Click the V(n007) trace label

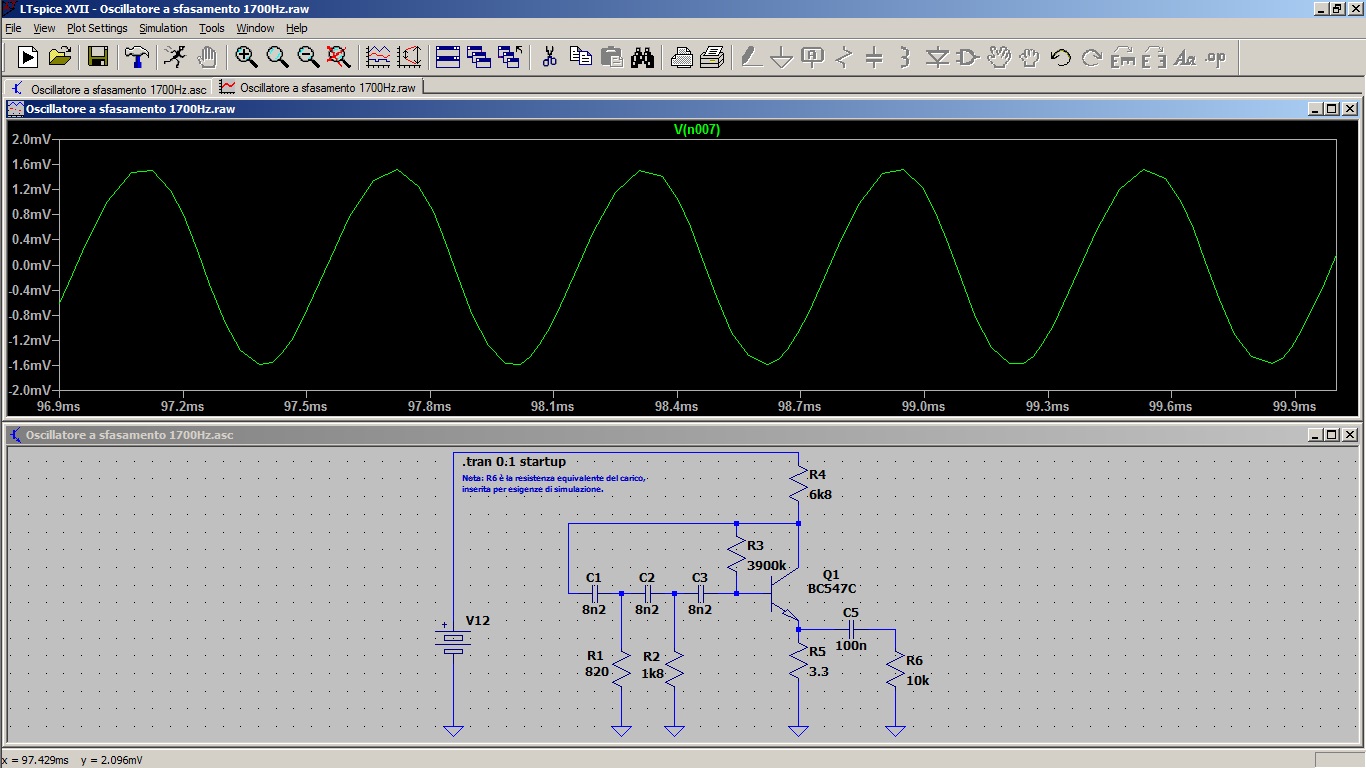(697, 130)
